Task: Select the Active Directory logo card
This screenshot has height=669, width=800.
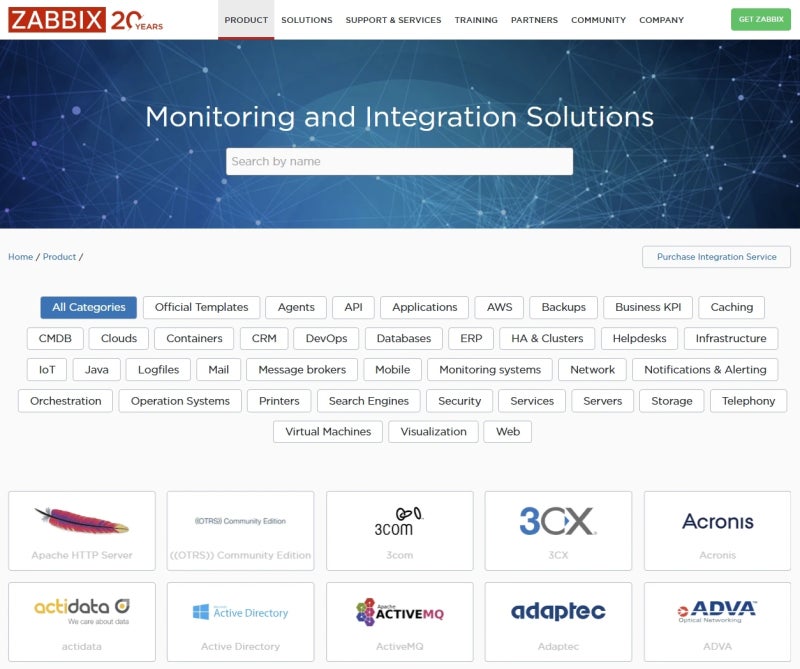Action: click(x=240, y=622)
